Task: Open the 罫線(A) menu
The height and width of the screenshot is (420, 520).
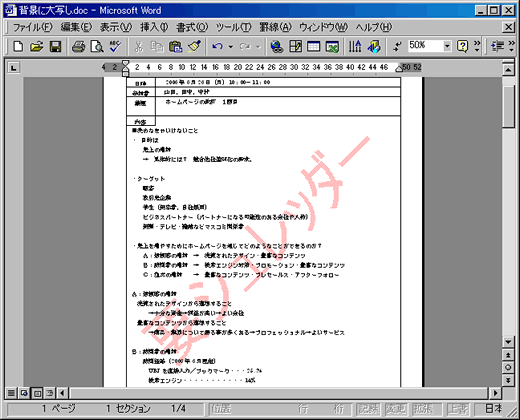Action: coord(275,27)
